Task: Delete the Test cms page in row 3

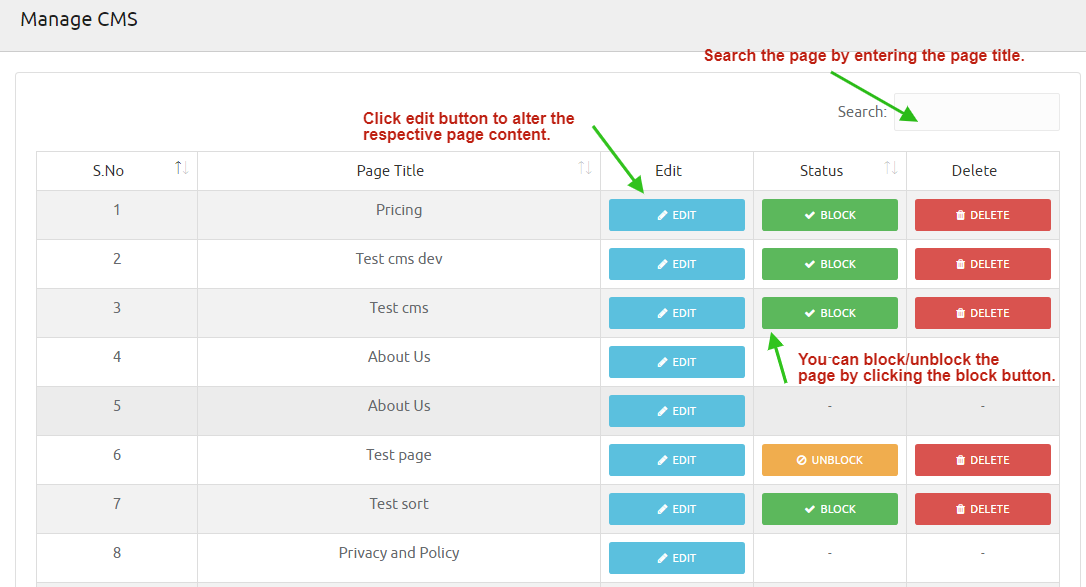Action: [x=982, y=313]
